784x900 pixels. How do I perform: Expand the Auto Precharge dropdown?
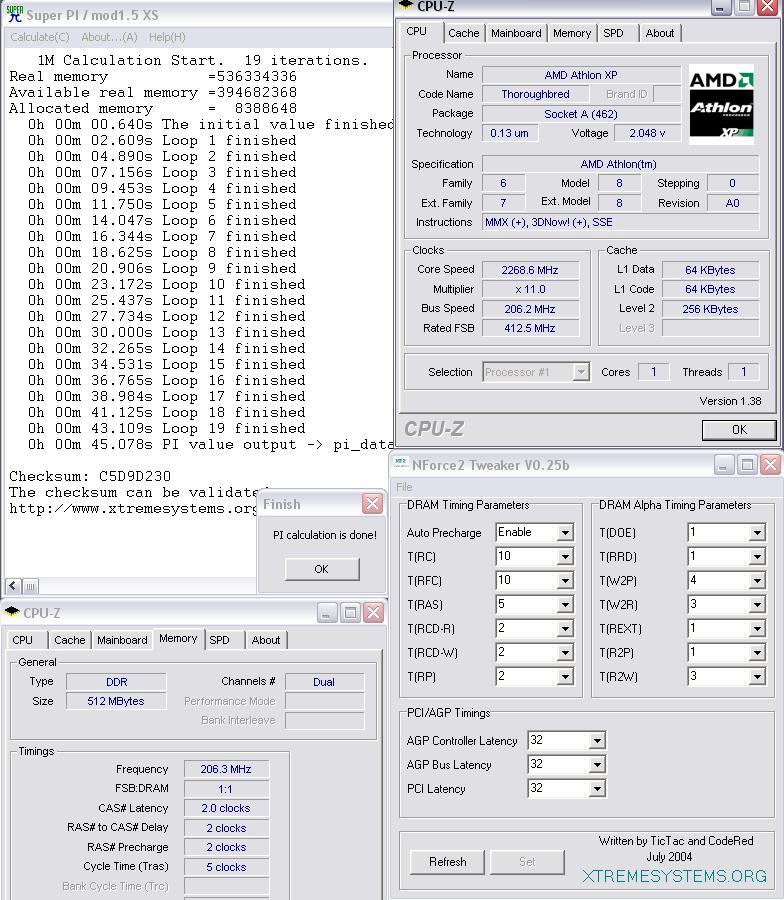[565, 533]
